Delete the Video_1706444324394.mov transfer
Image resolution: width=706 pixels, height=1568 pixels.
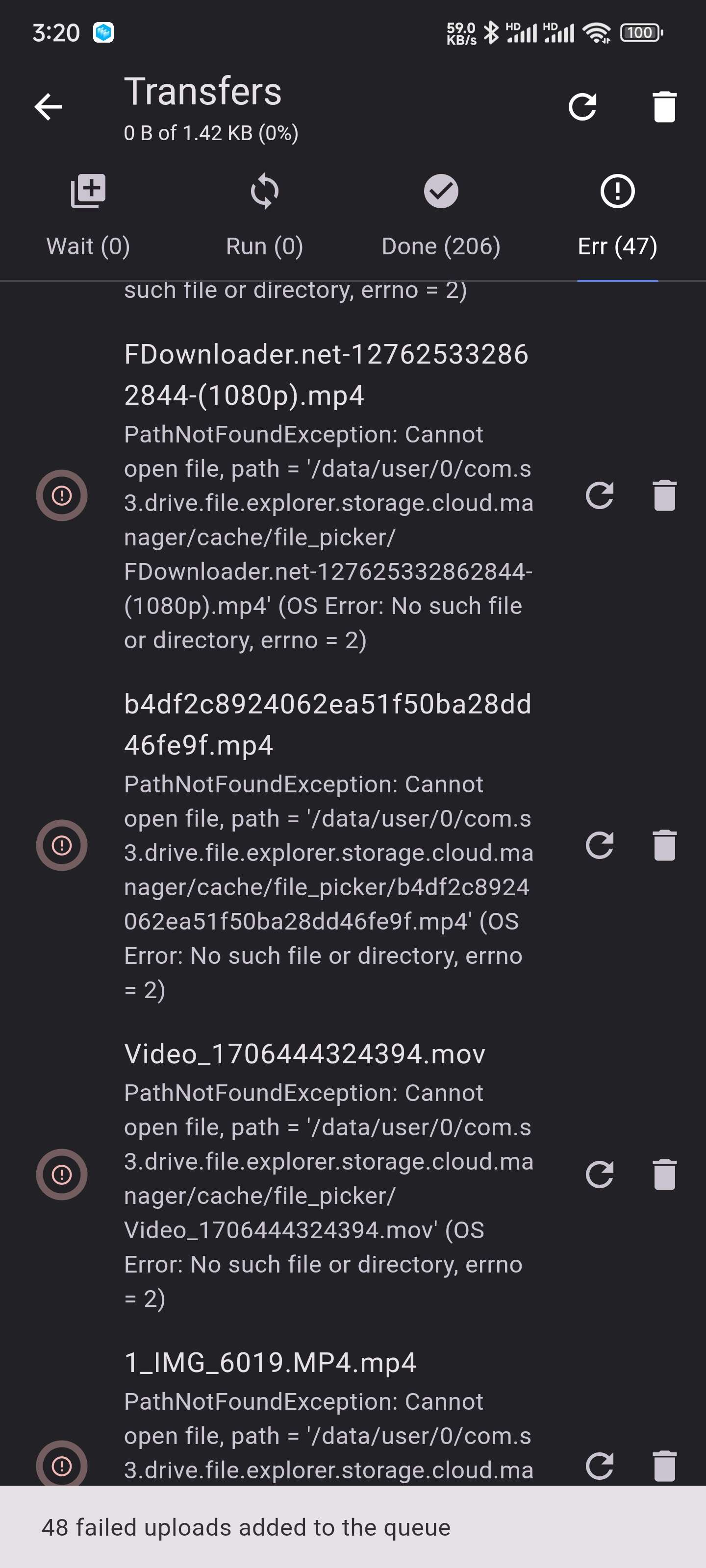point(664,1174)
